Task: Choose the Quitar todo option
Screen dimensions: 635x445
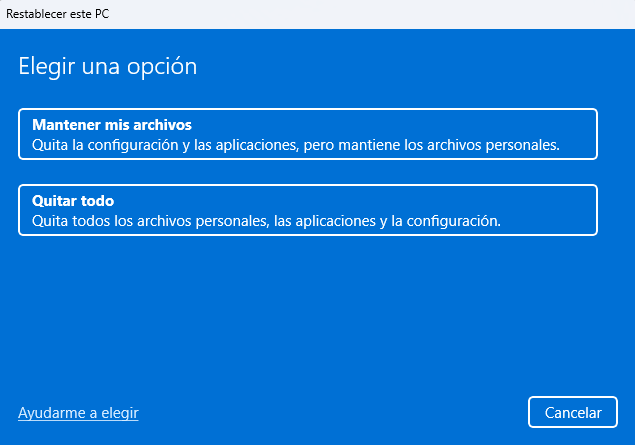Action: click(308, 210)
